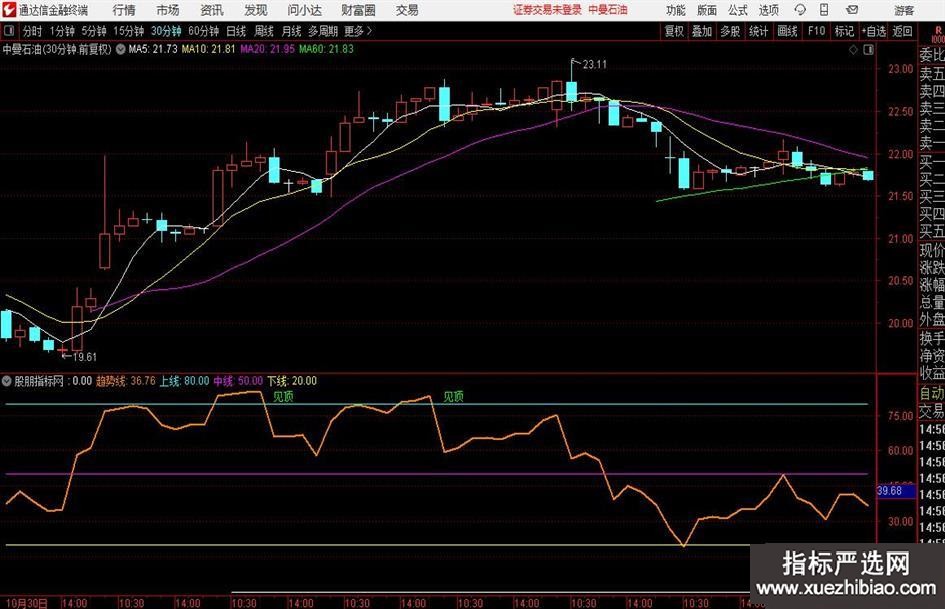945x609 pixels.
Task: Add stock with +自选 button
Action: pyautogui.click(x=874, y=31)
